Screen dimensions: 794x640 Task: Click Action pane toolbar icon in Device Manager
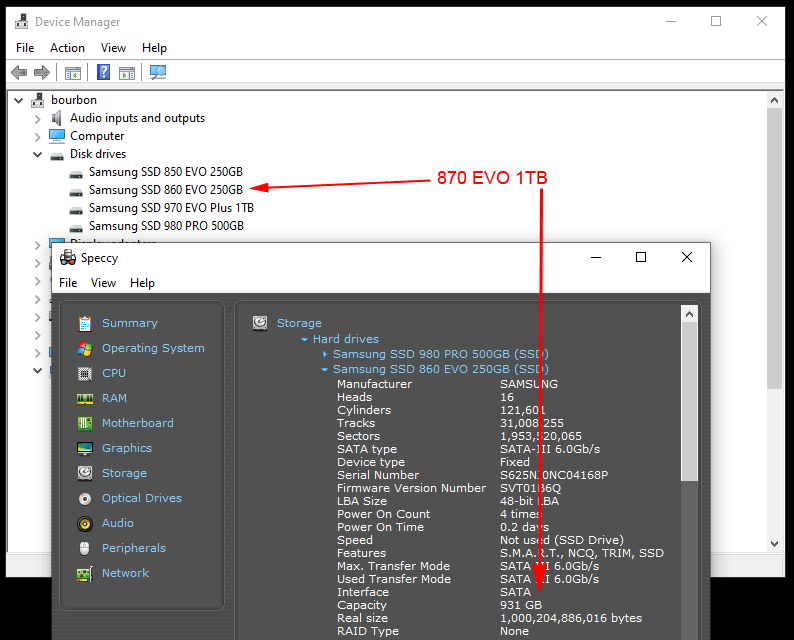coord(127,73)
